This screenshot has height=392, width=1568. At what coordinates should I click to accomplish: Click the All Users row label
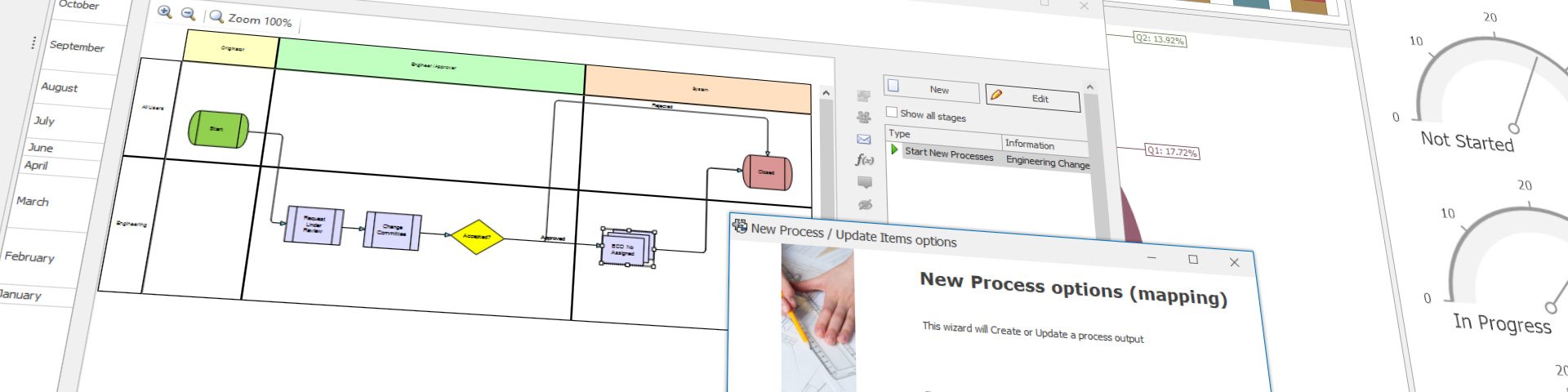(x=153, y=108)
